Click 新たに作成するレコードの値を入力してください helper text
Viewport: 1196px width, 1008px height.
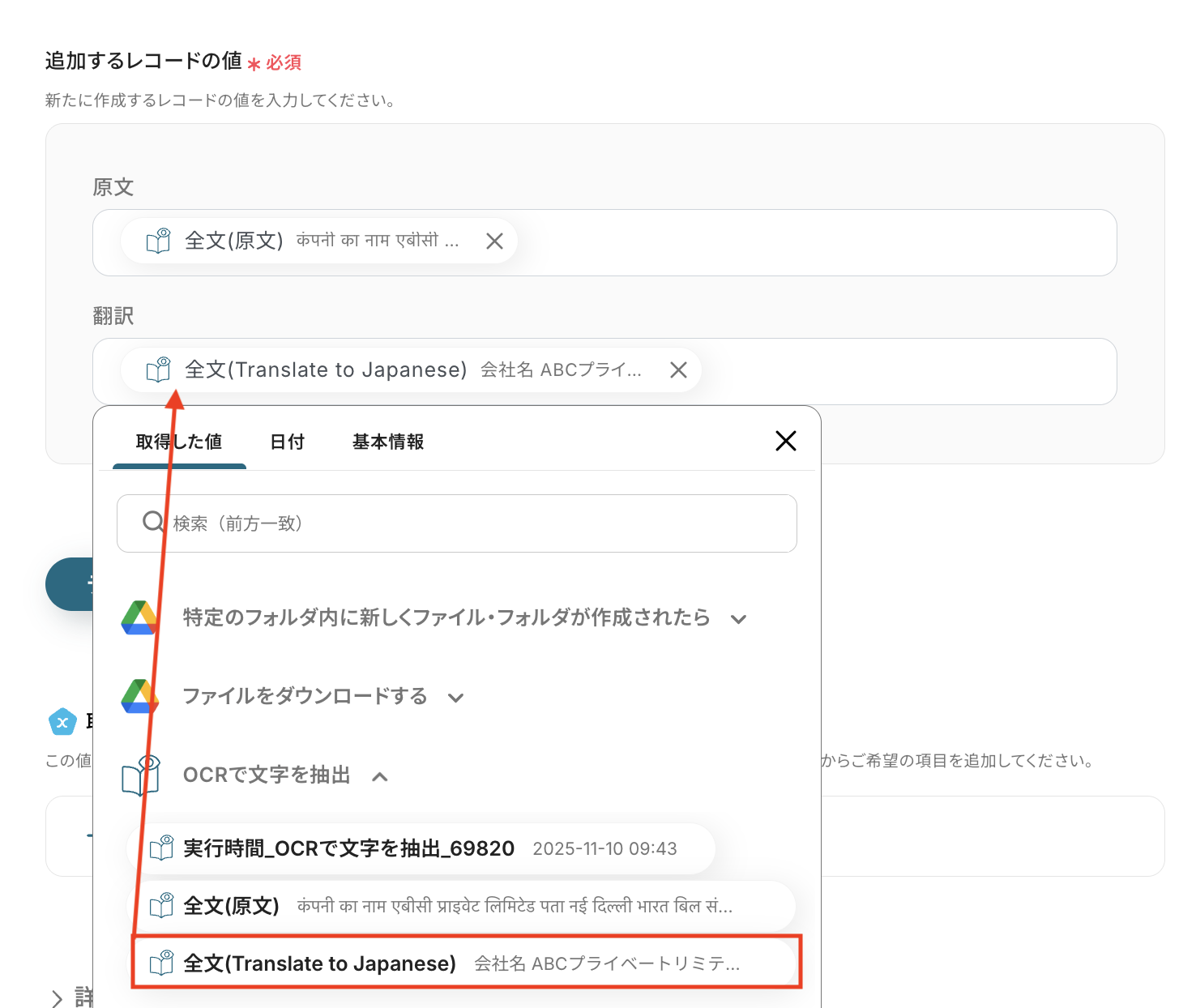[220, 100]
